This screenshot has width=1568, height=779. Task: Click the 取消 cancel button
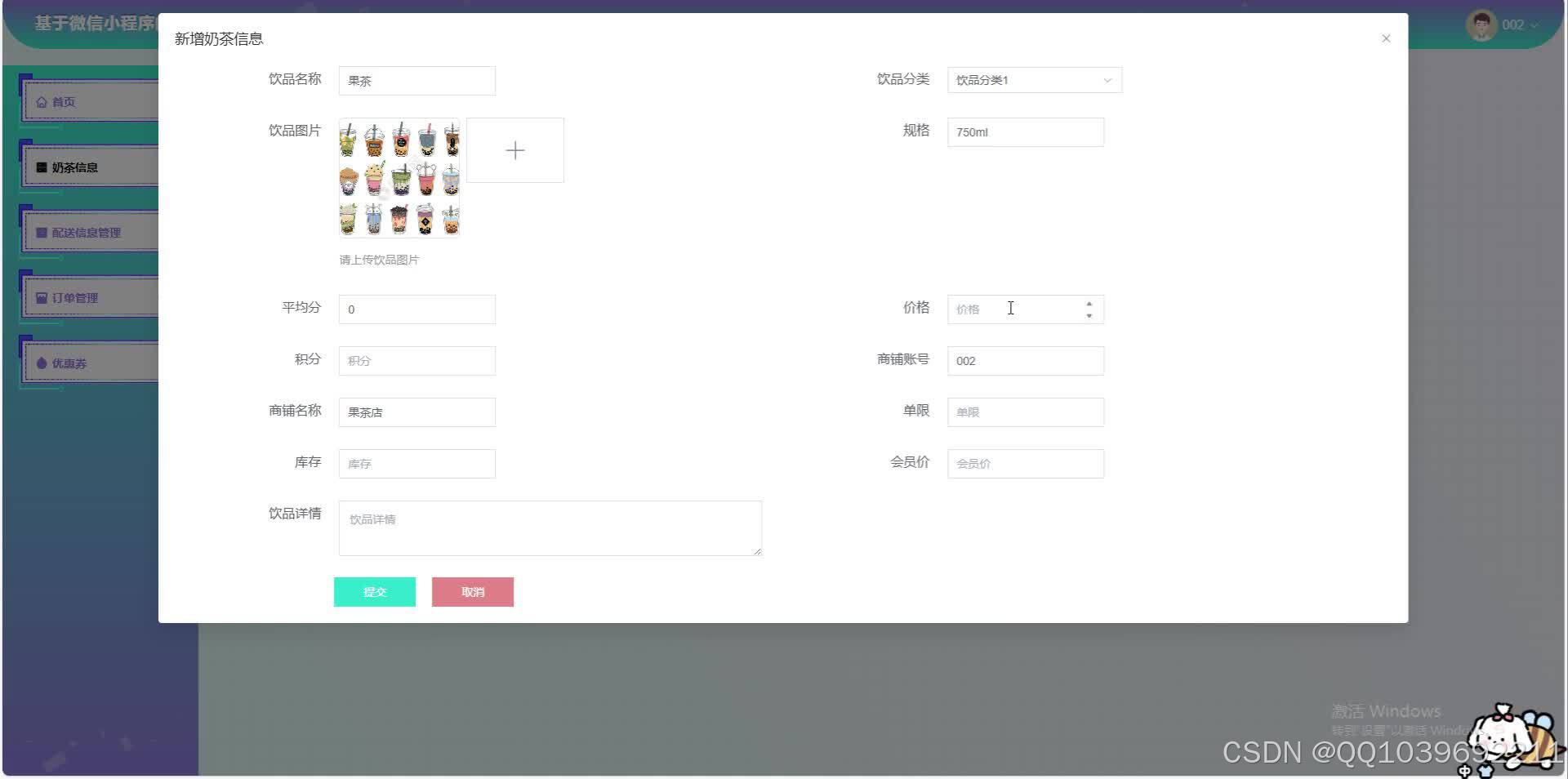[x=472, y=592]
